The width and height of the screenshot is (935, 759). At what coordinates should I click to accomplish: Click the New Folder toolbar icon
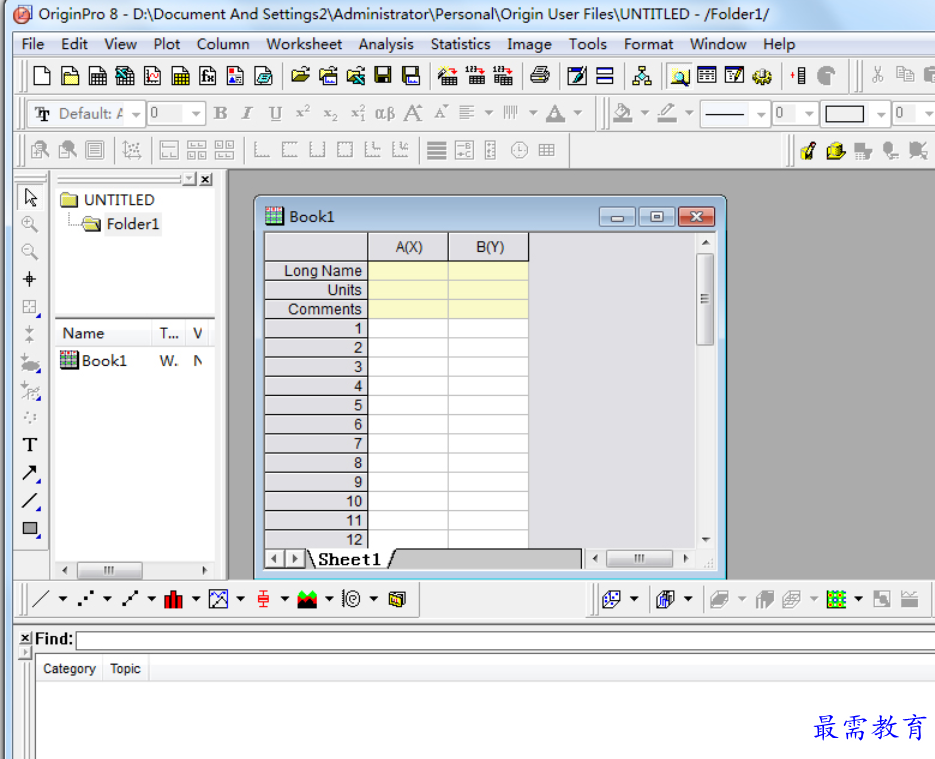(x=70, y=76)
